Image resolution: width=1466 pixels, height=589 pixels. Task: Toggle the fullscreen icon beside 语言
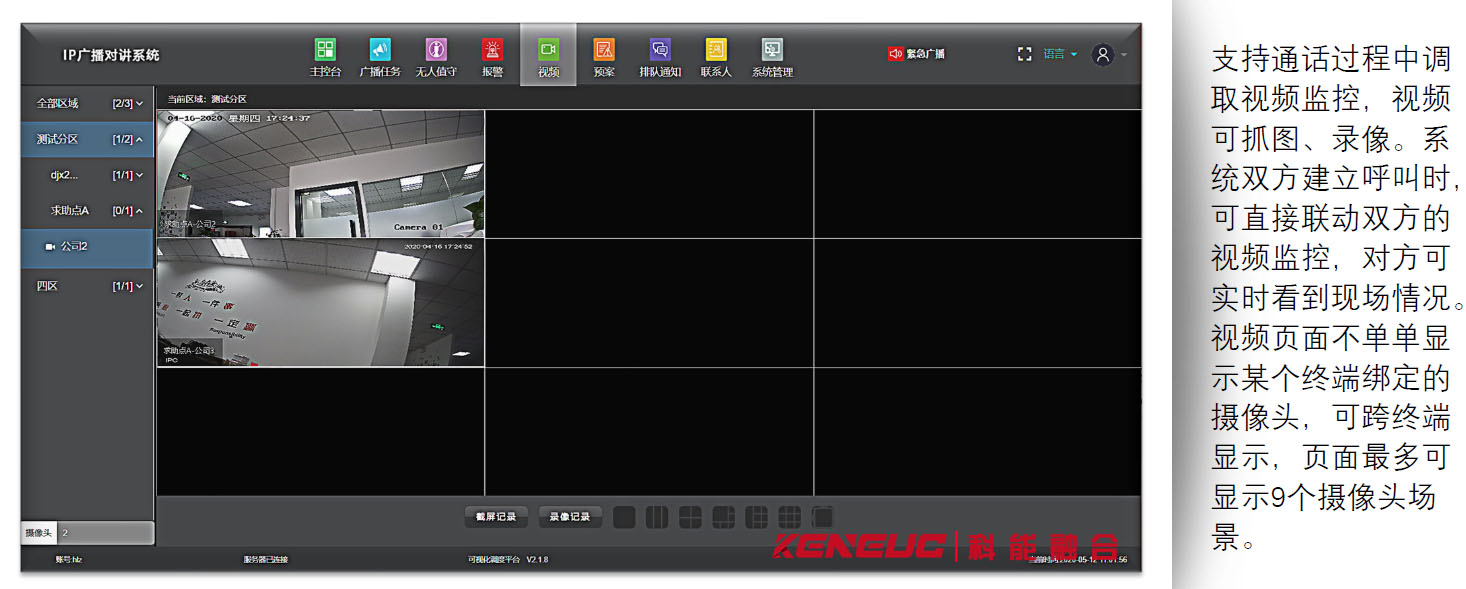[x=1024, y=54]
